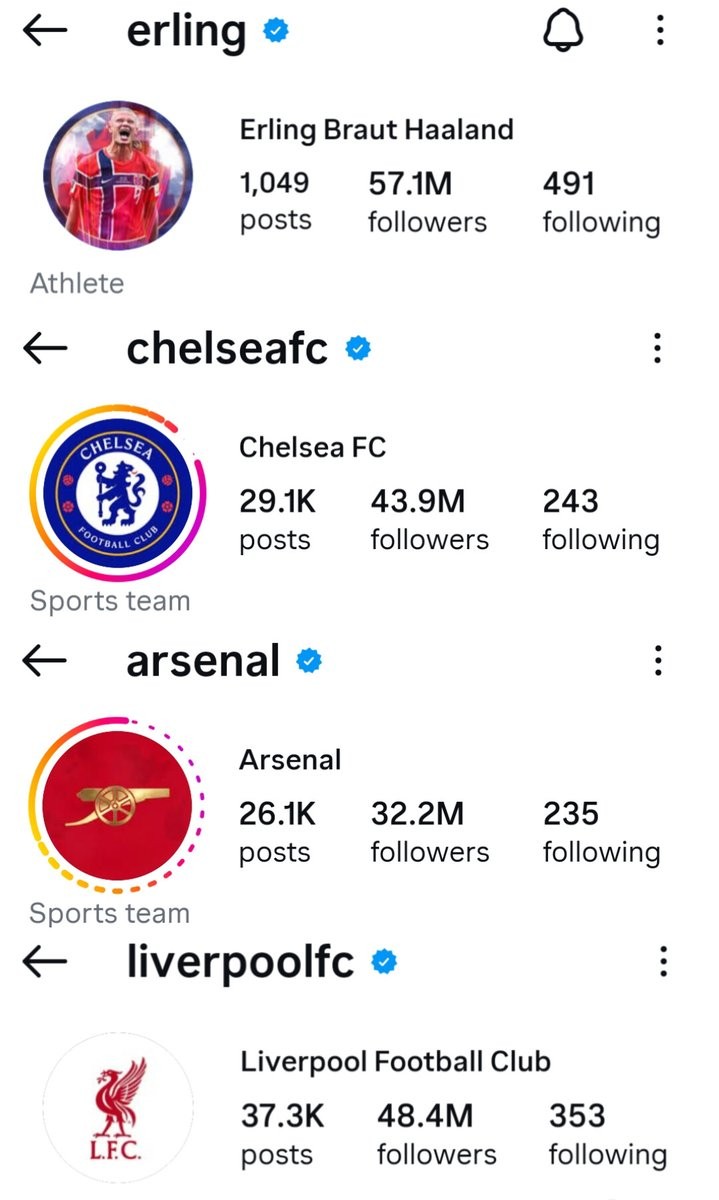The height and width of the screenshot is (1200, 719).
Task: Go back using arrow beside chelseafc
Action: (45, 349)
